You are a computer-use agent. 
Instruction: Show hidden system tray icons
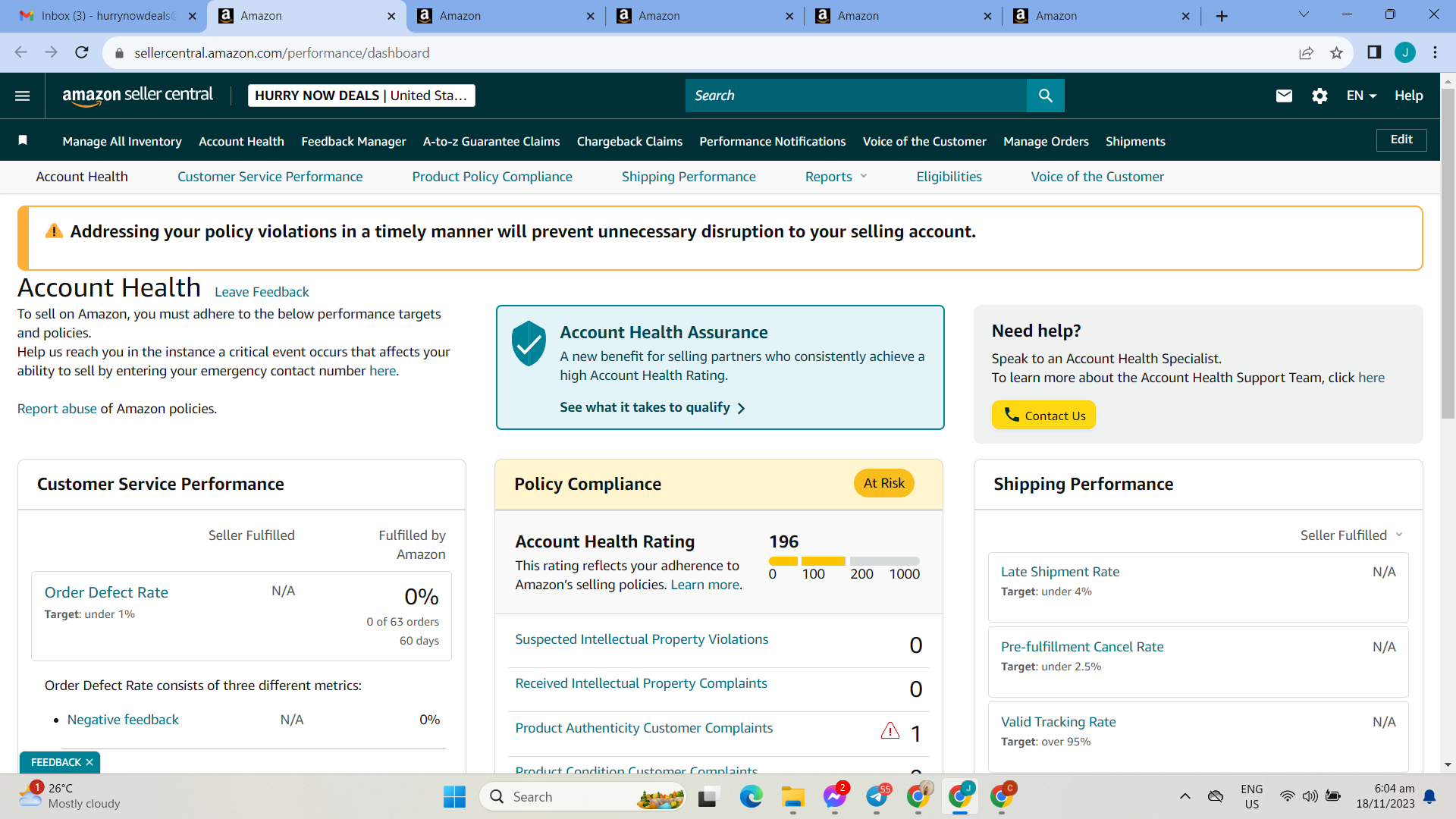point(1185,796)
